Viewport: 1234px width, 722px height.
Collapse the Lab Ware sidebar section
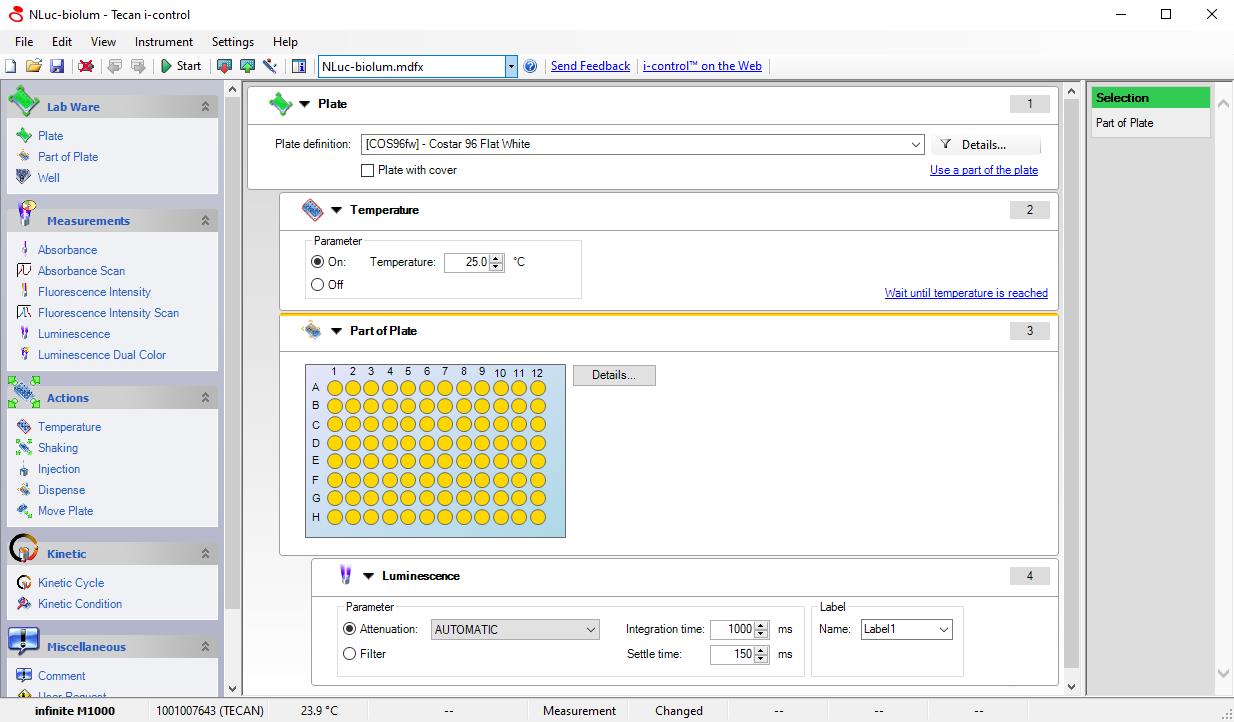(205, 107)
